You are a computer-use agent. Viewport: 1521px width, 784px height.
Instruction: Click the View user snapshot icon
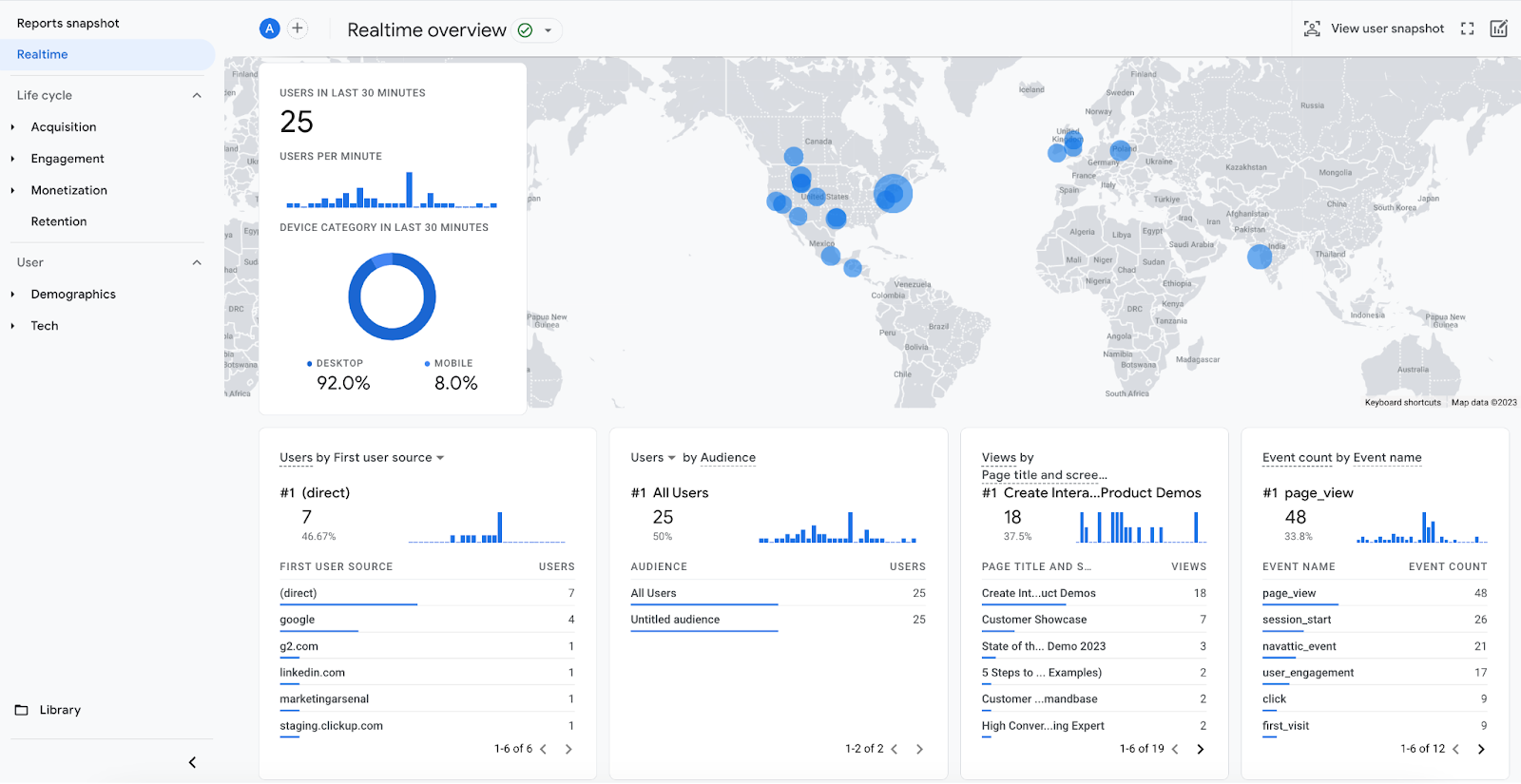(x=1312, y=29)
